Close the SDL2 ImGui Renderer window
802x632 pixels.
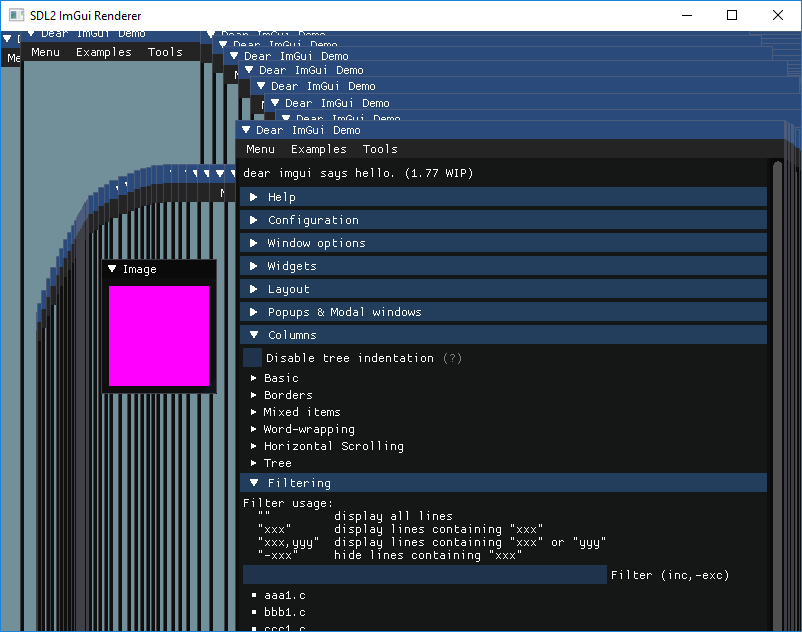point(778,15)
